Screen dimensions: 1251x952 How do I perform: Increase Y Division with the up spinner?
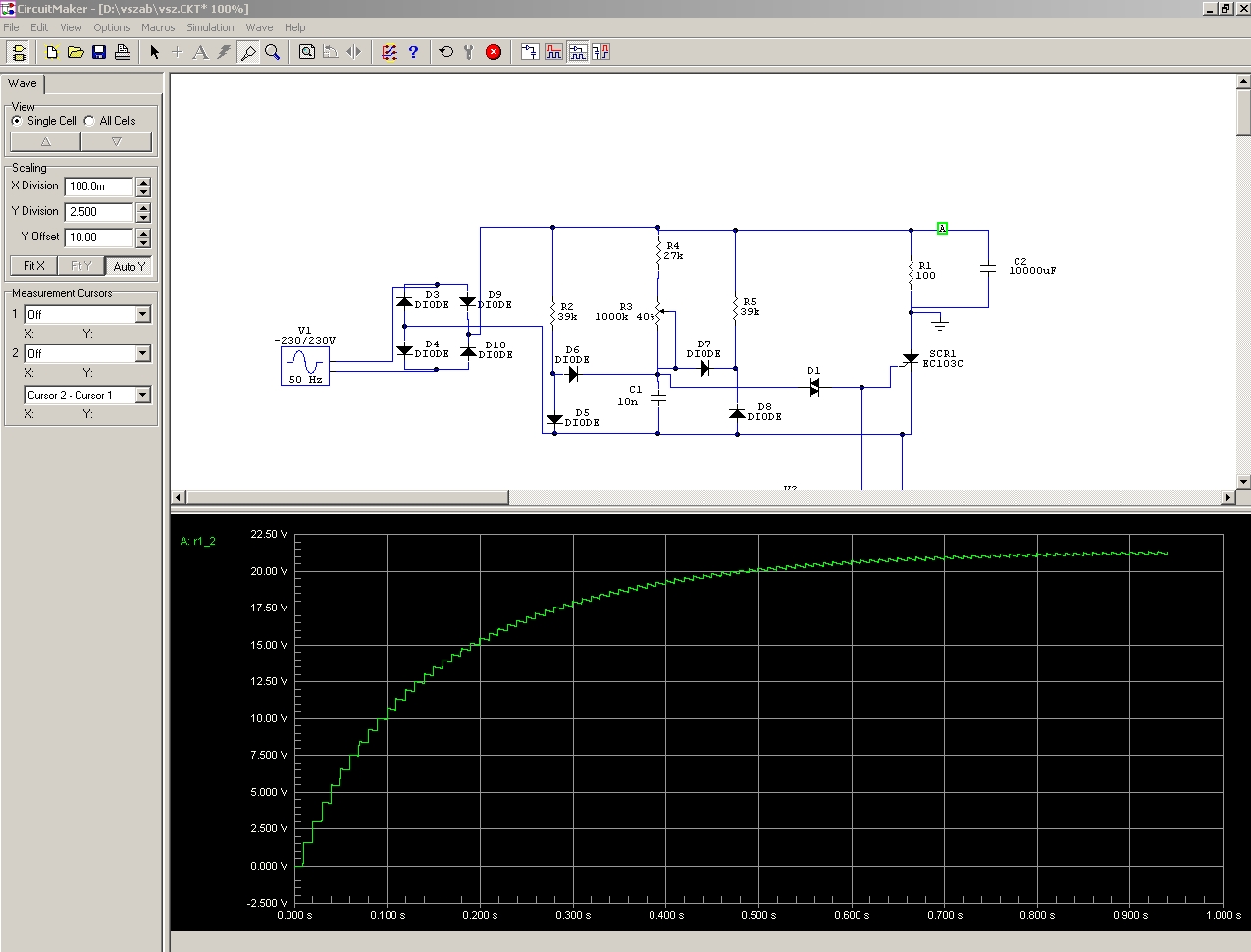(x=144, y=207)
